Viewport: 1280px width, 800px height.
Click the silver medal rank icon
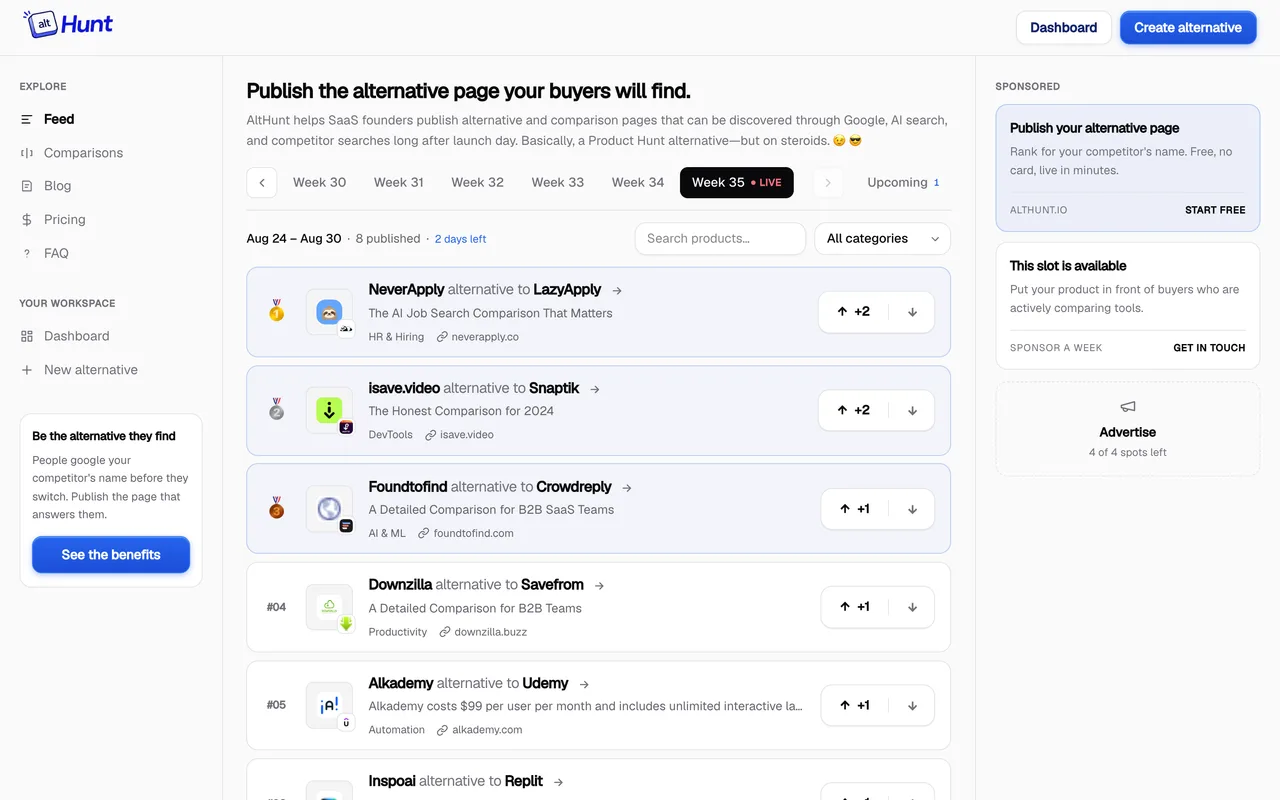point(276,410)
